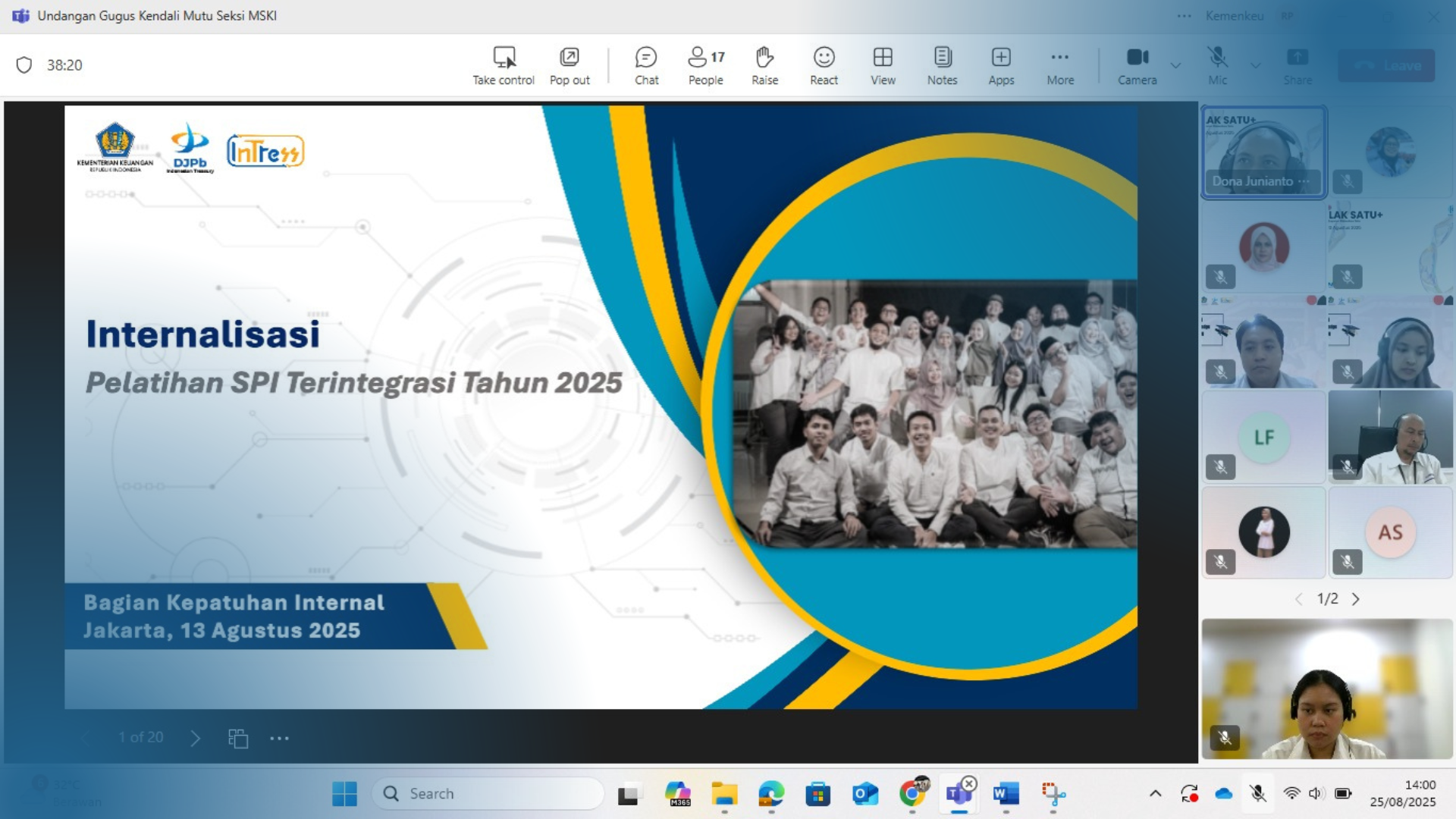1456x819 pixels.
Task: Advance to next presentation slide
Action: pyautogui.click(x=196, y=738)
